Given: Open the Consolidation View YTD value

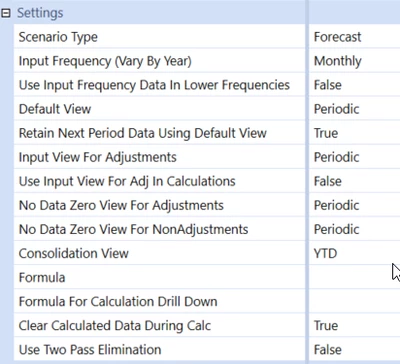Looking at the screenshot, I should click(x=355, y=253).
